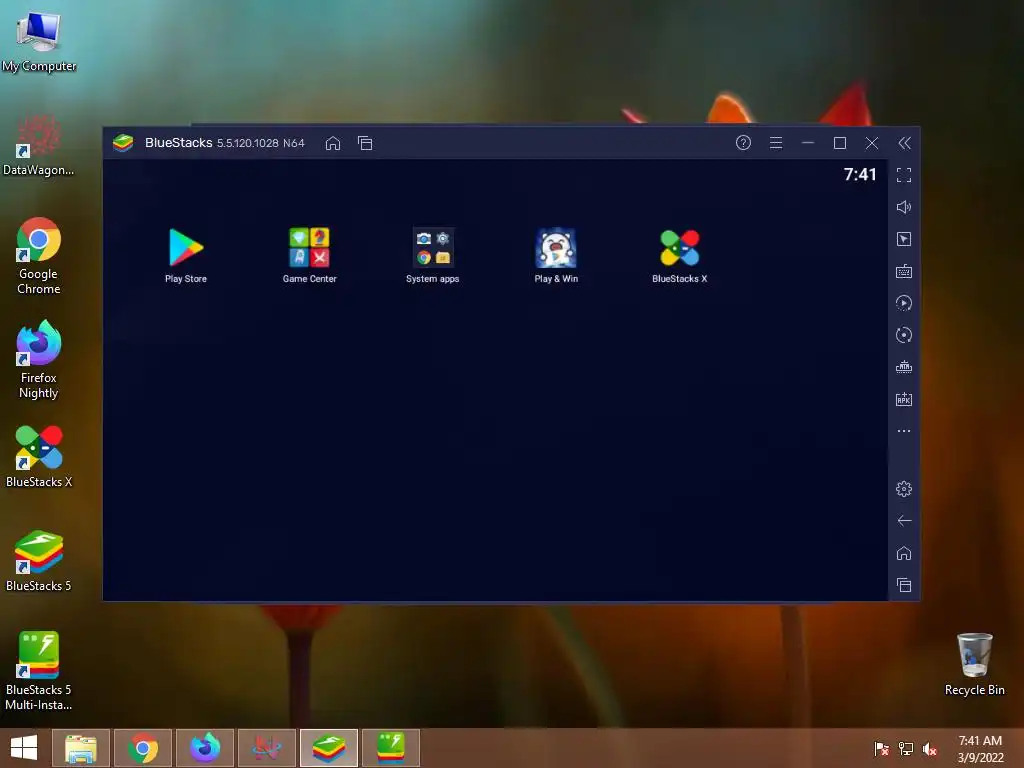The width and height of the screenshot is (1024, 768).
Task: Click the BlueStacks logo in the title bar
Action: 123,143
